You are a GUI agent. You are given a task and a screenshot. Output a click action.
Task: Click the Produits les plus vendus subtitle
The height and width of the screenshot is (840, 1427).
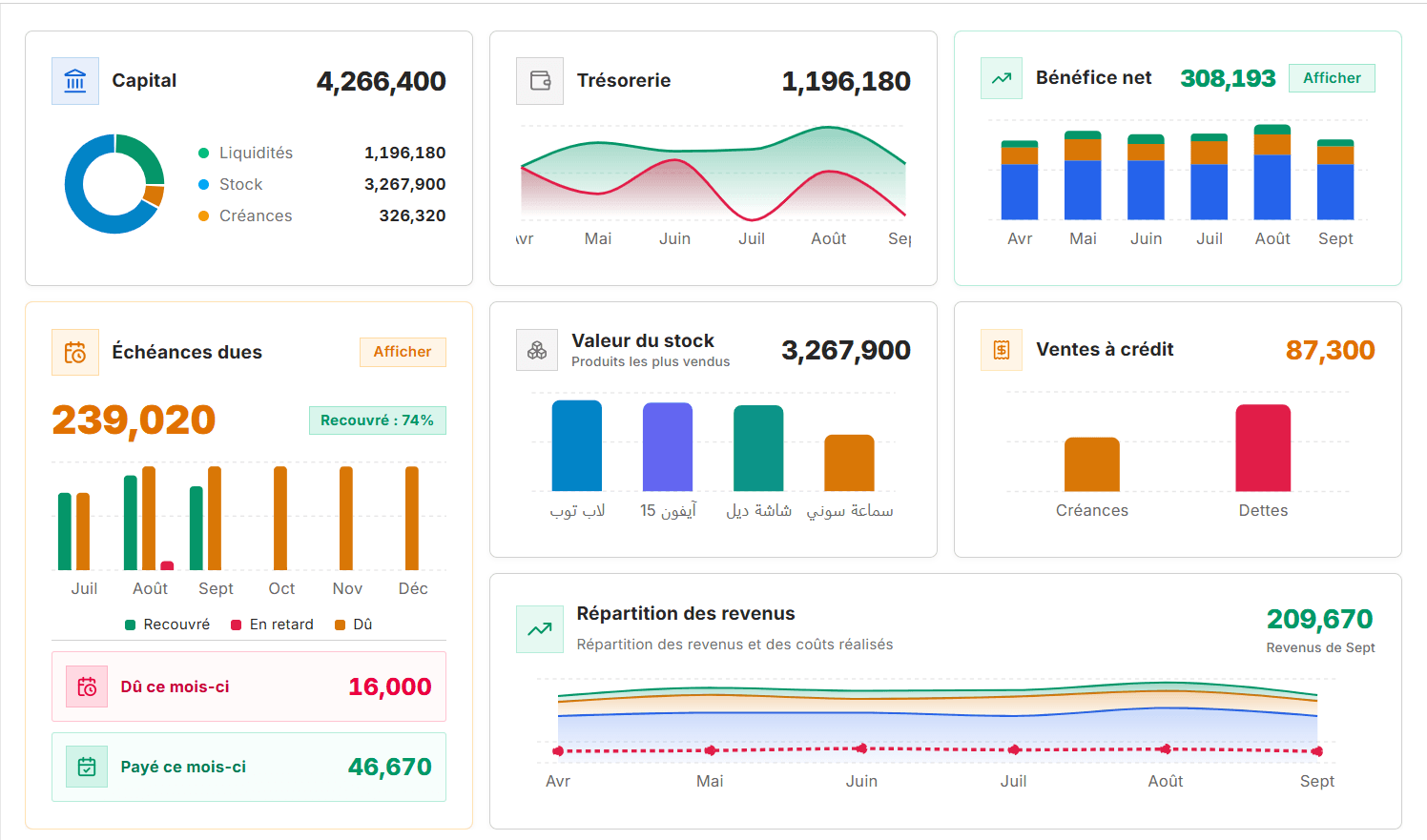coord(651,362)
